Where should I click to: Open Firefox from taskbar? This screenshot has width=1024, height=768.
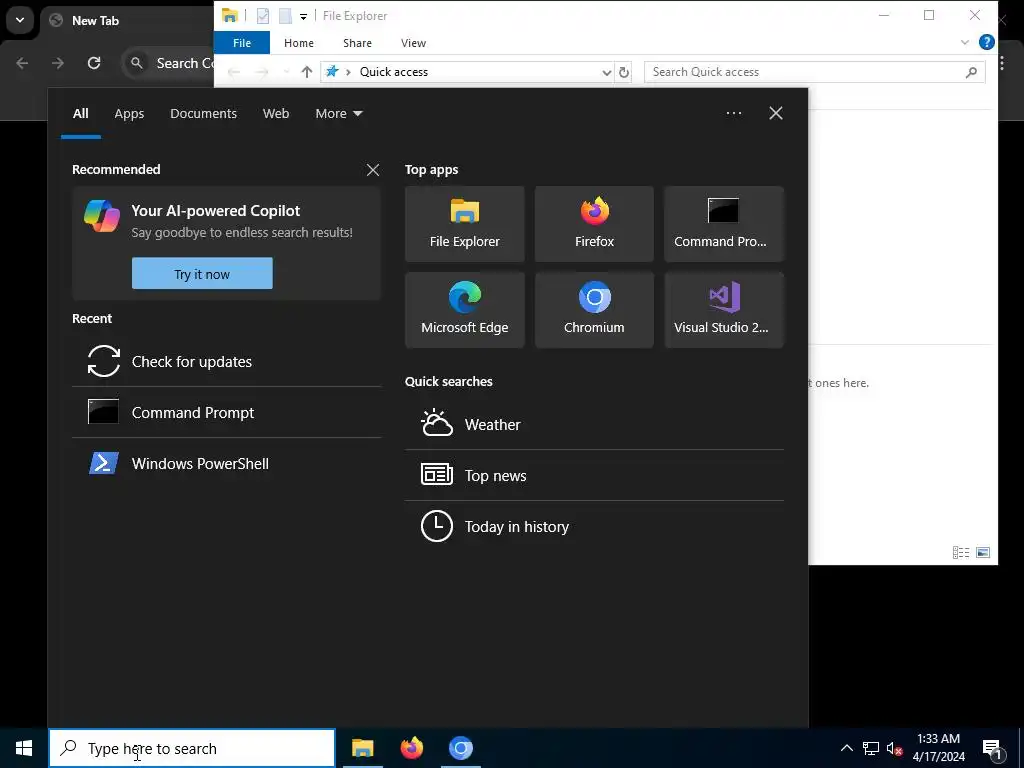click(x=411, y=748)
